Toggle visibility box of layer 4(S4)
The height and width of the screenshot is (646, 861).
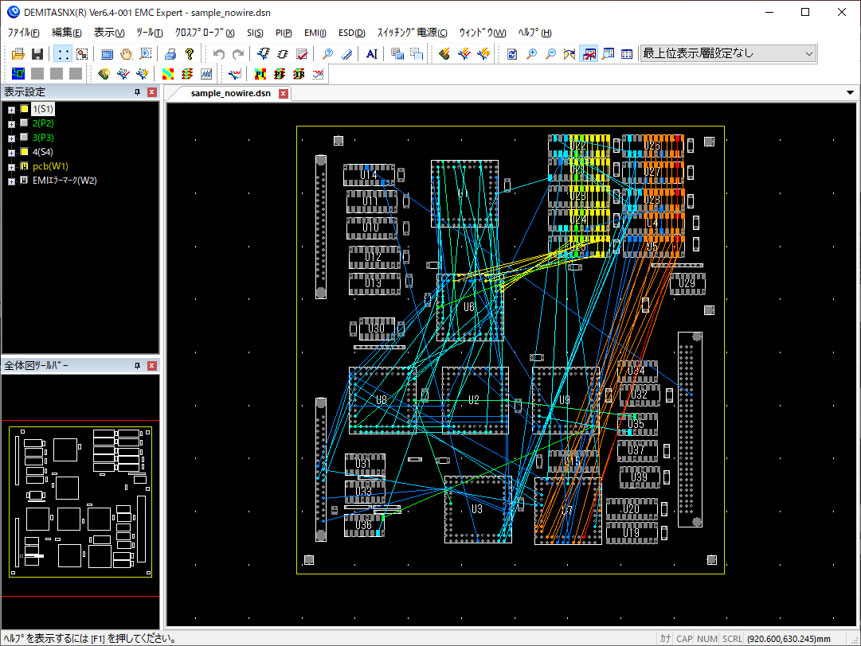click(24, 152)
